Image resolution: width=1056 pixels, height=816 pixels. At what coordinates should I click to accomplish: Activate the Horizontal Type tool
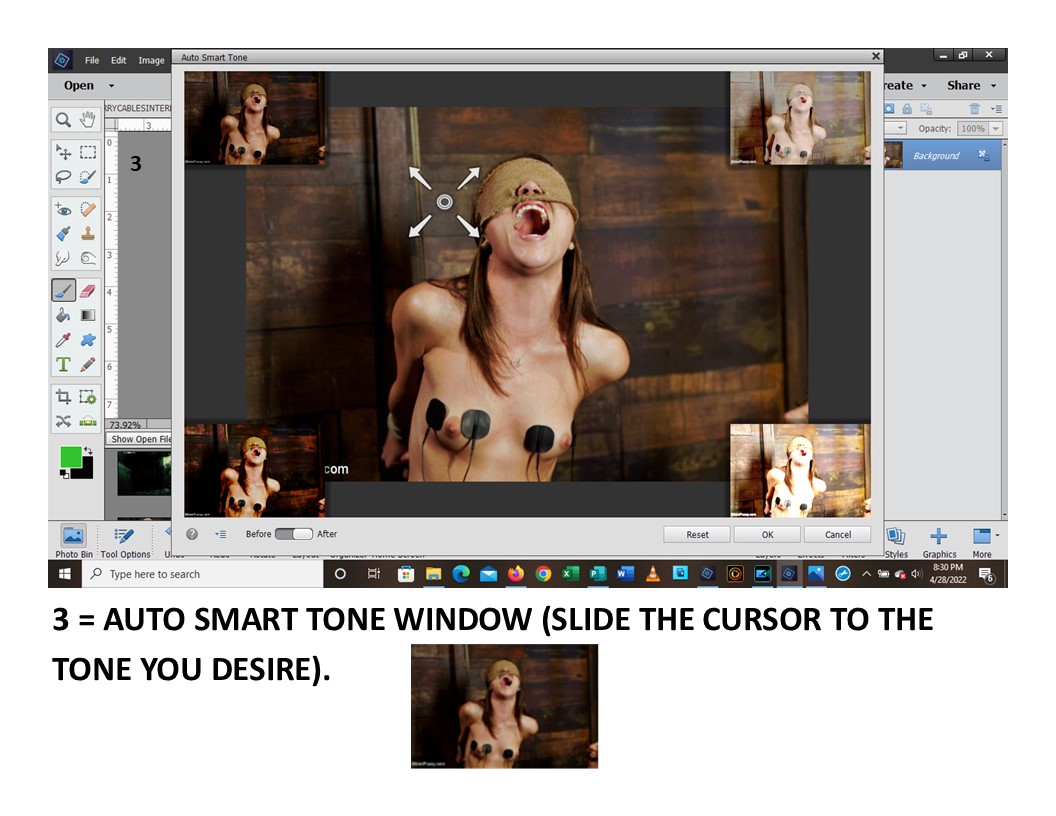coord(63,365)
